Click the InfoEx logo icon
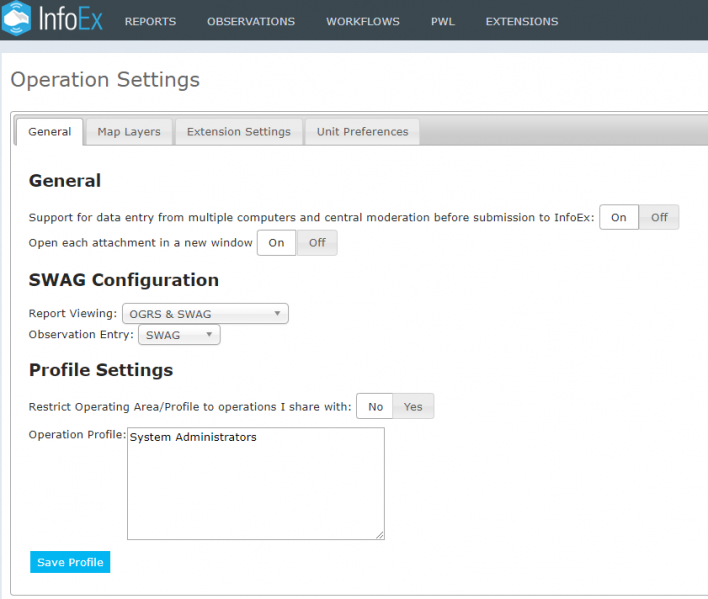Screen dimensions: 708x599 pyautogui.click(x=16, y=18)
